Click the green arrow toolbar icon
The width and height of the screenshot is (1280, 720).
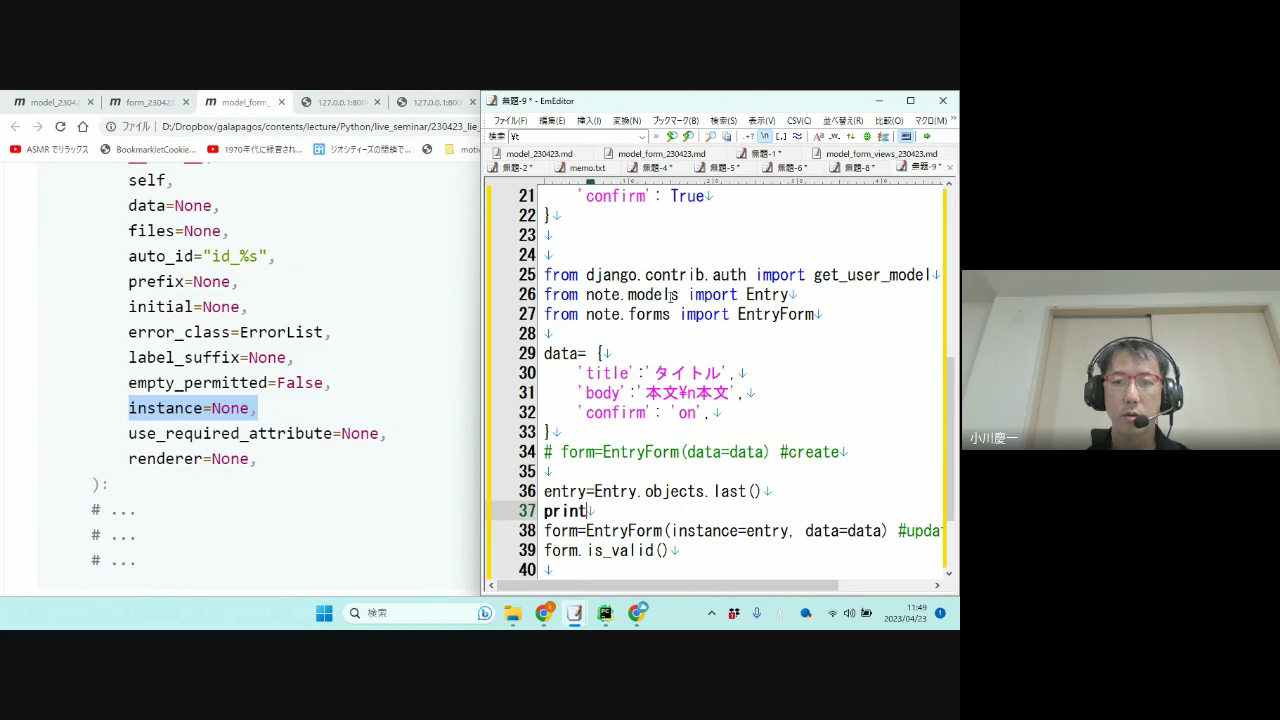pyautogui.click(x=927, y=136)
